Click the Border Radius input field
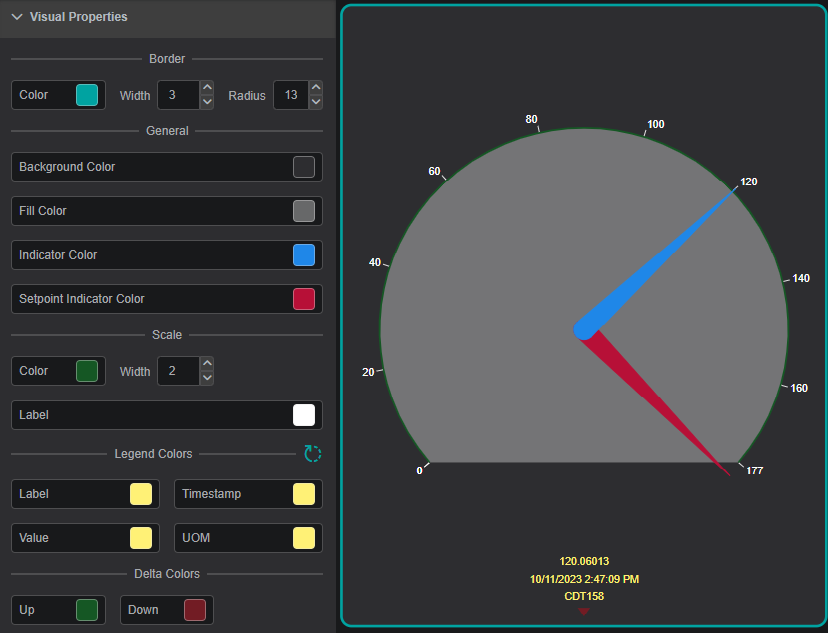The image size is (828, 633). pyautogui.click(x=291, y=95)
